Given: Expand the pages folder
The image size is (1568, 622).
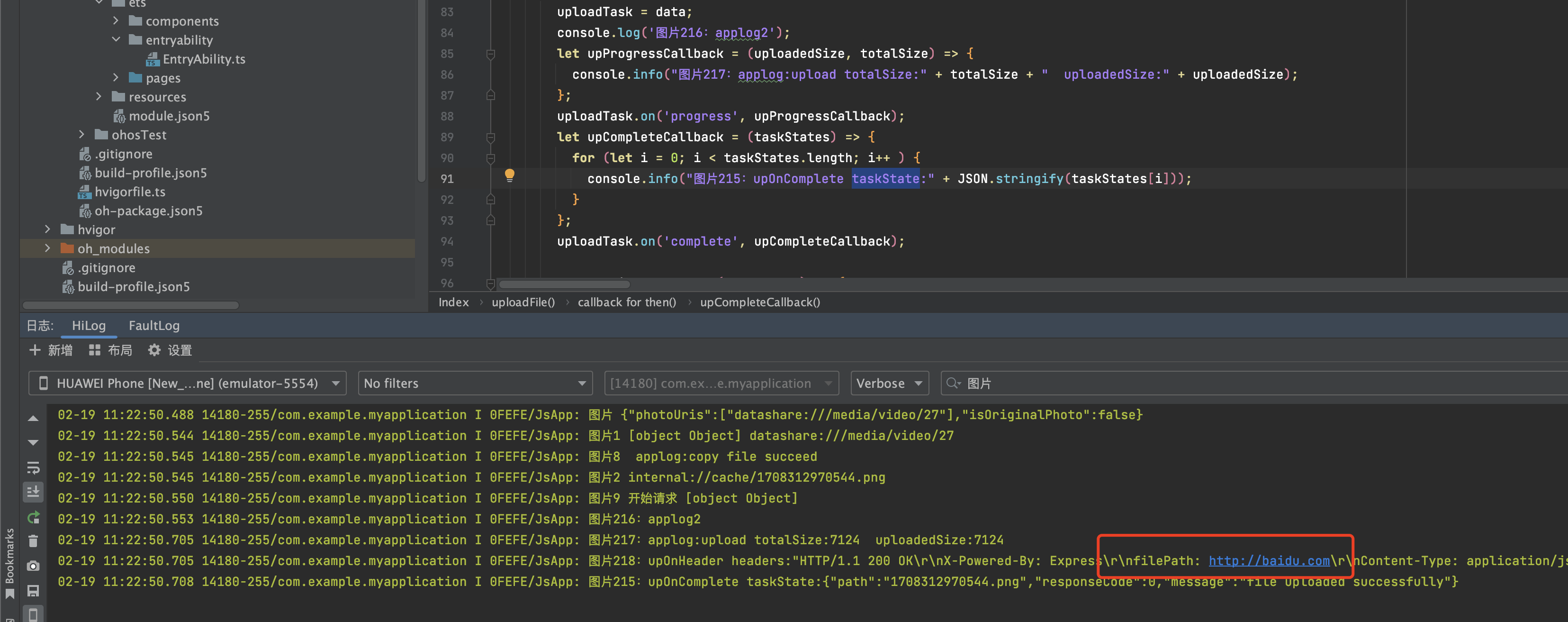Looking at the screenshot, I should pos(116,78).
